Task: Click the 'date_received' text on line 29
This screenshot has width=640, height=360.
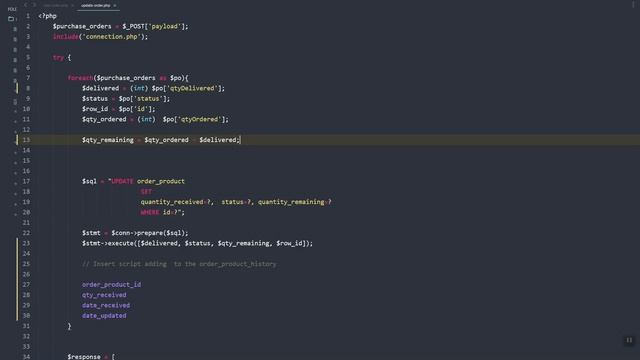Action: [106, 305]
